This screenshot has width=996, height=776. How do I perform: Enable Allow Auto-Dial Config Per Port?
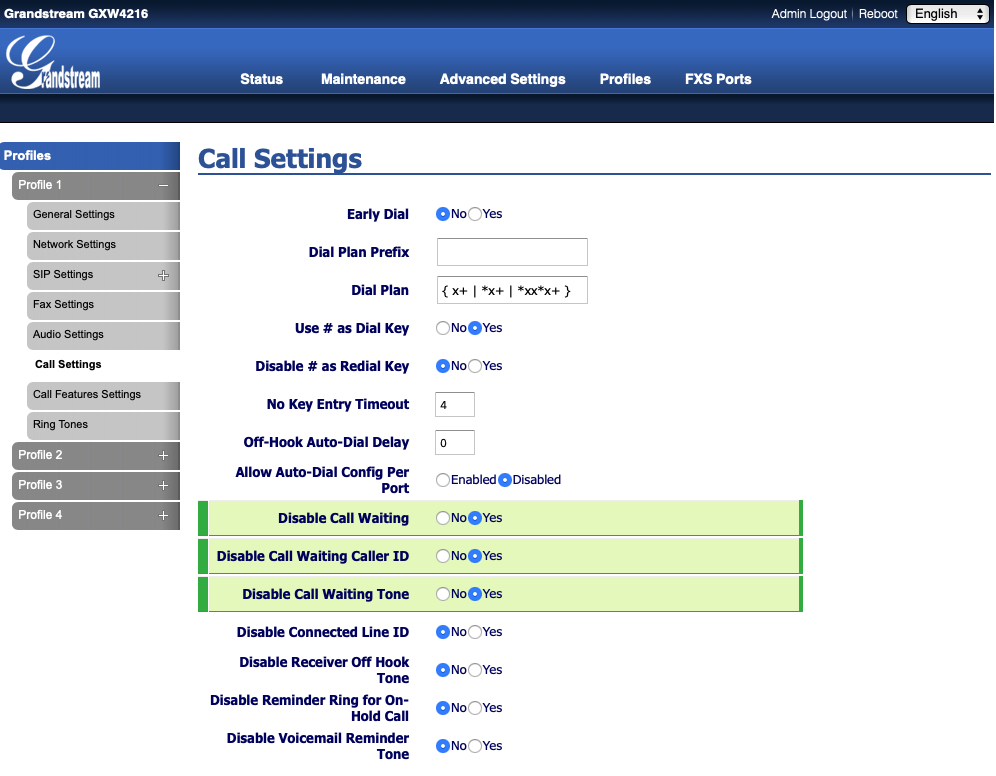point(443,479)
